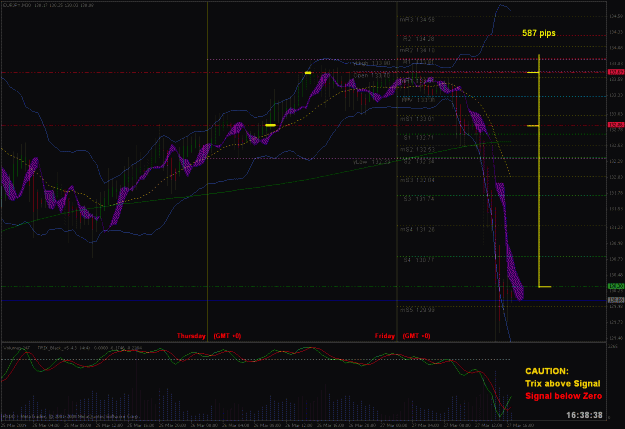Click the upper red price tag on the axis
The width and height of the screenshot is (625, 429).
pyautogui.click(x=616, y=72)
